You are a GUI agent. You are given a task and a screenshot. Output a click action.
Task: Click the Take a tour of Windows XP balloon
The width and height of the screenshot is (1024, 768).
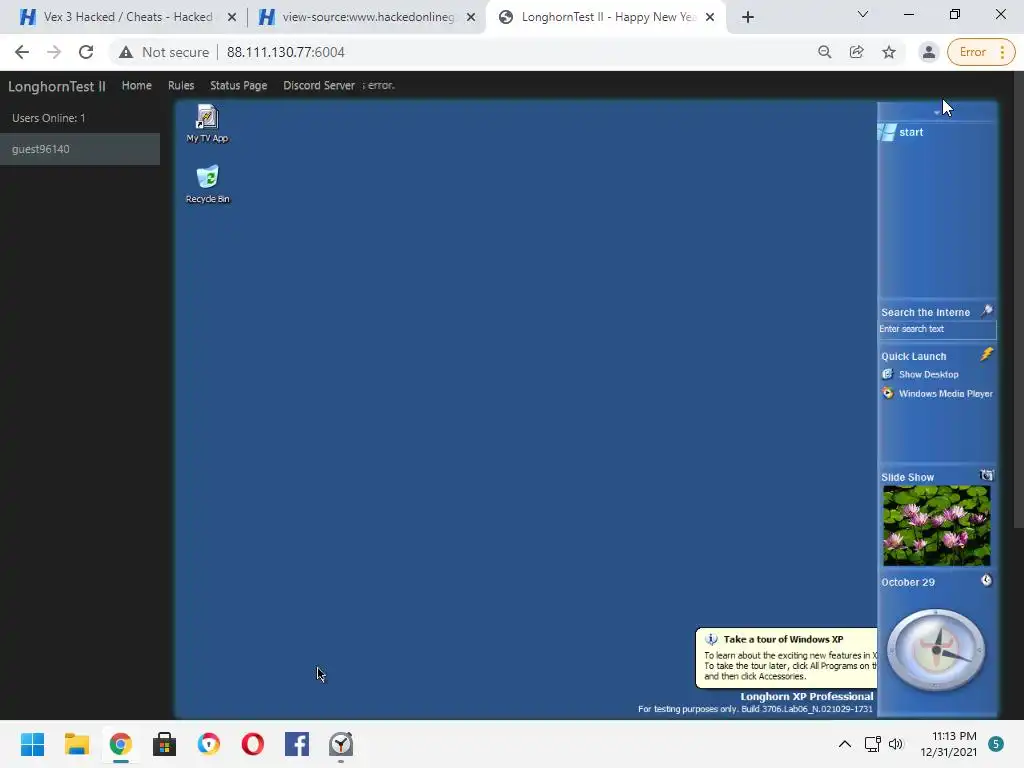(x=786, y=658)
